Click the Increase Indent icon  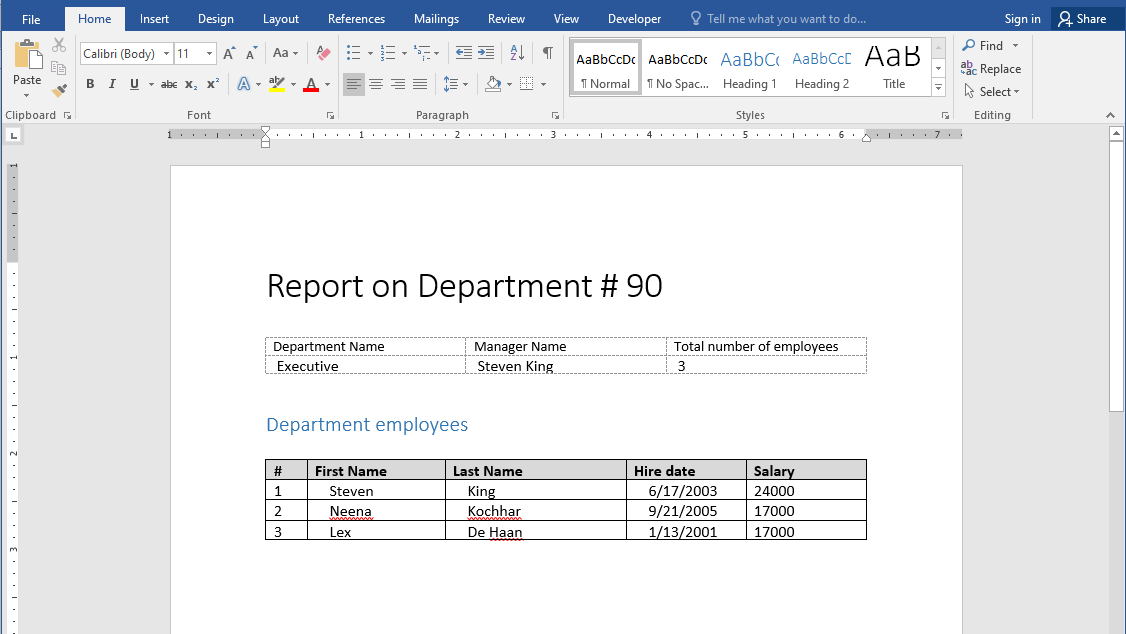(486, 53)
